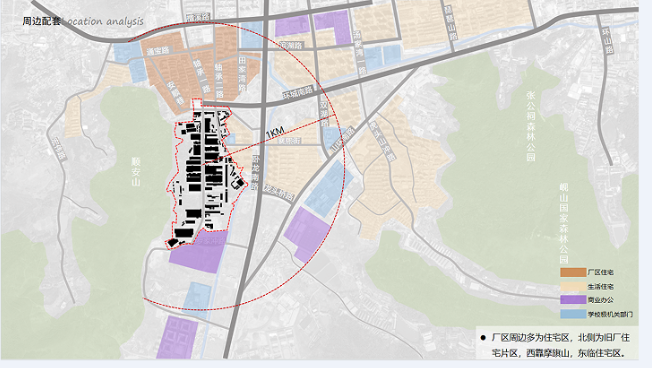Click the 1KM radius label
Image resolution: width=652 pixels, height=368 pixels.
[x=275, y=133]
